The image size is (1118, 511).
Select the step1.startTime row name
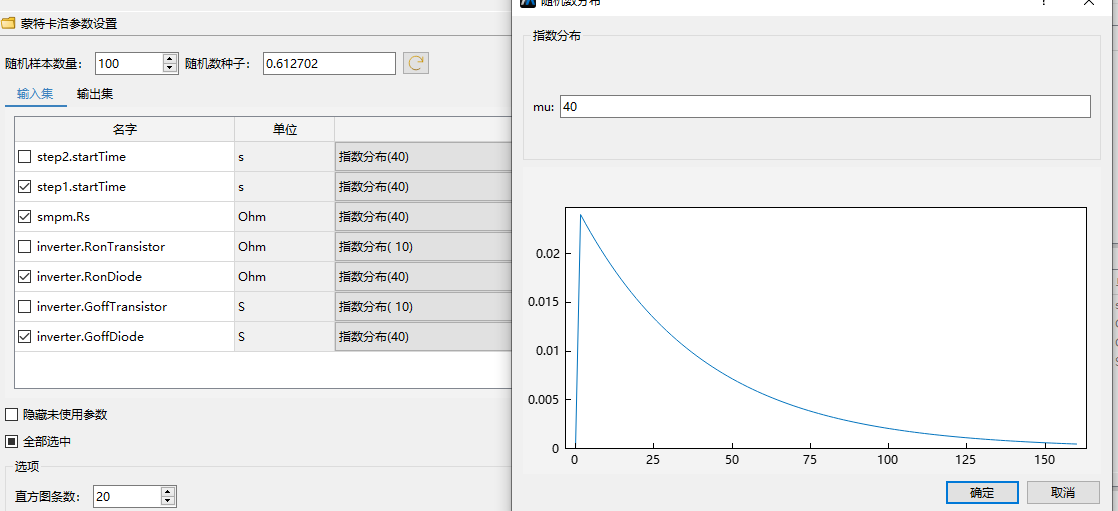(x=81, y=187)
